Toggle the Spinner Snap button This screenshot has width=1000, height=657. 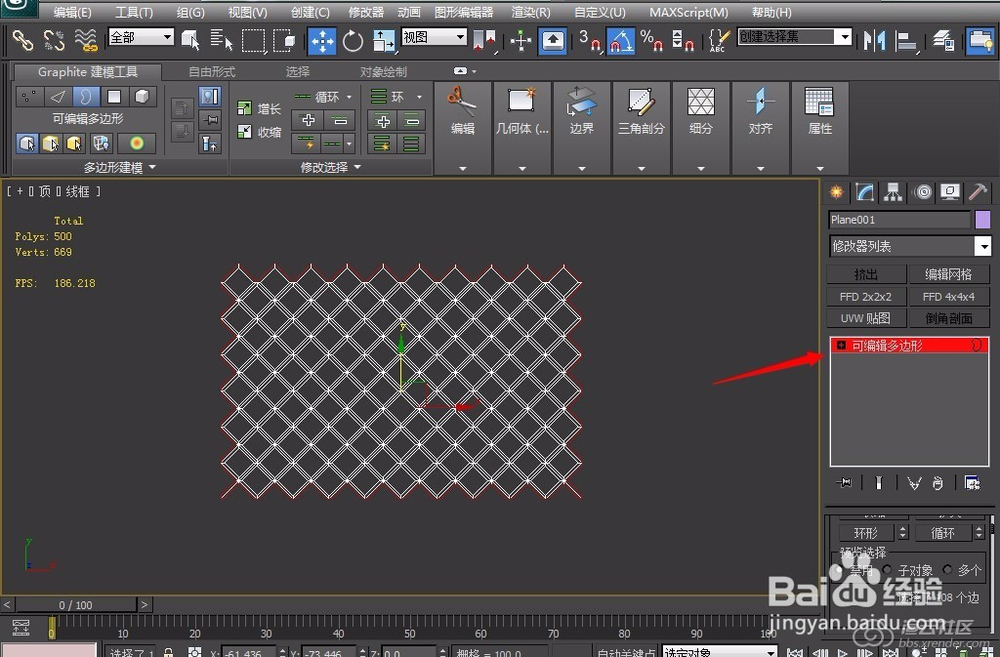(x=683, y=41)
